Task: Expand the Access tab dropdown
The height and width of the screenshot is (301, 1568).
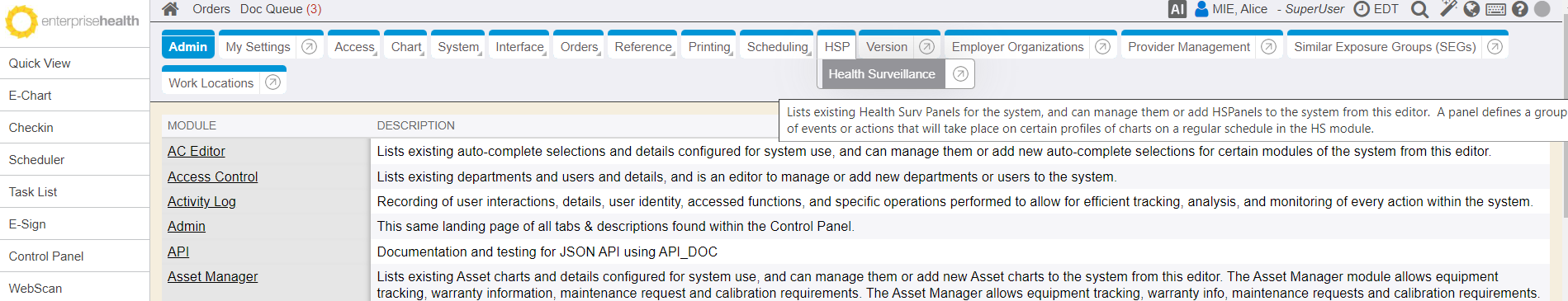Action: click(355, 47)
